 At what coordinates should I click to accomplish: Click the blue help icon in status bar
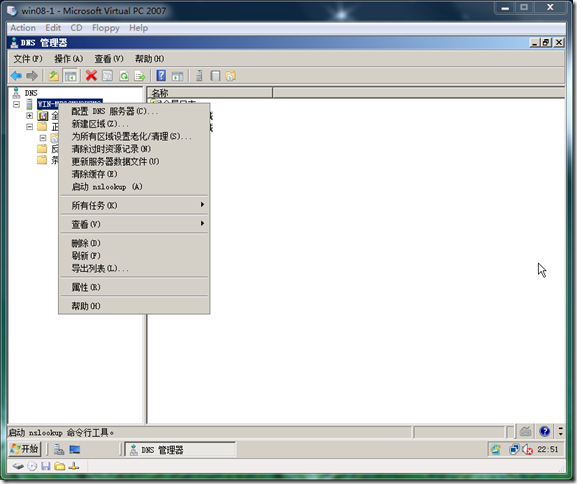pyautogui.click(x=545, y=431)
